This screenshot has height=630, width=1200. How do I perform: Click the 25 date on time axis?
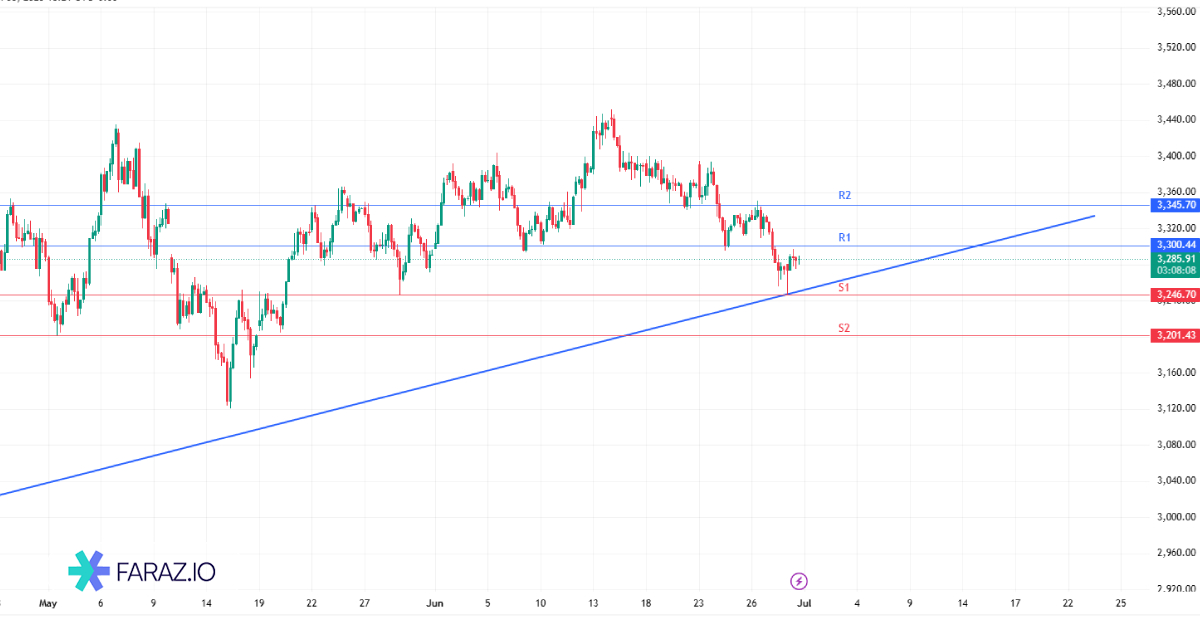coord(1120,604)
